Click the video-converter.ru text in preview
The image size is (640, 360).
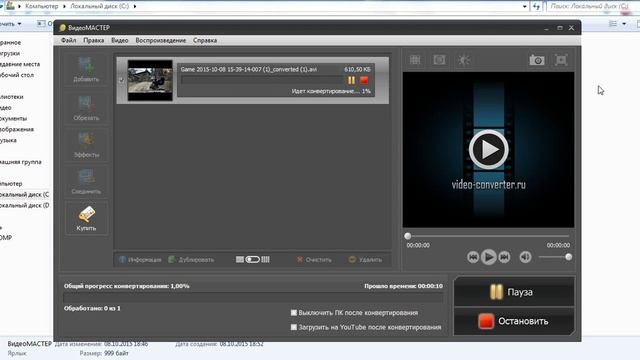[x=489, y=184]
